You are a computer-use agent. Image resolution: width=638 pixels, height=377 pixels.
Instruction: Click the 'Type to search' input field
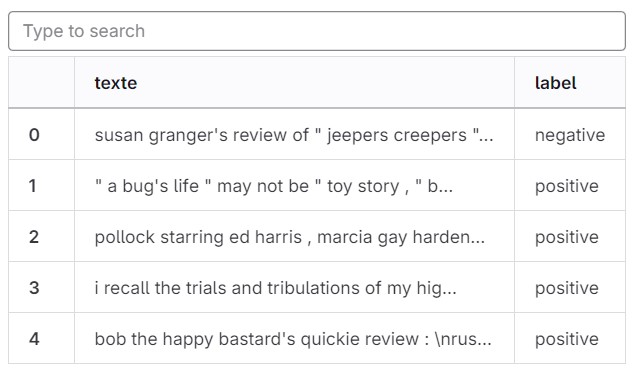(317, 31)
